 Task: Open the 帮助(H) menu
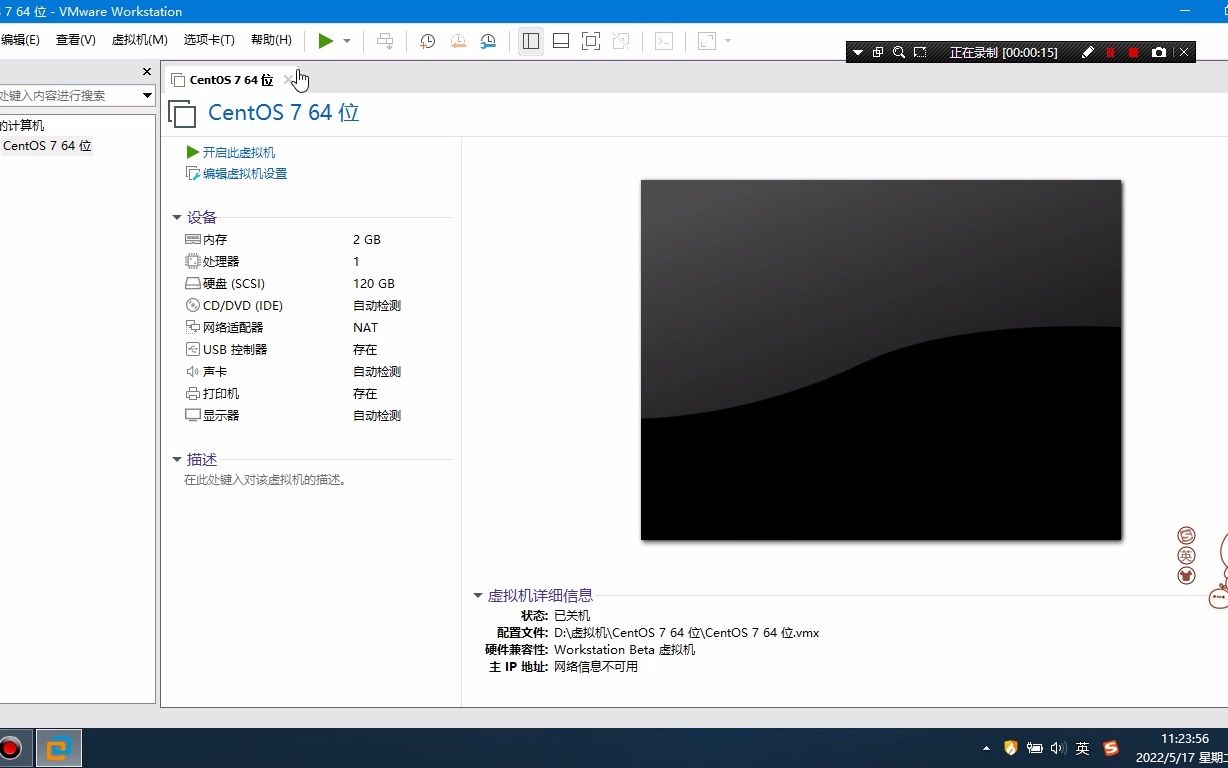click(271, 40)
